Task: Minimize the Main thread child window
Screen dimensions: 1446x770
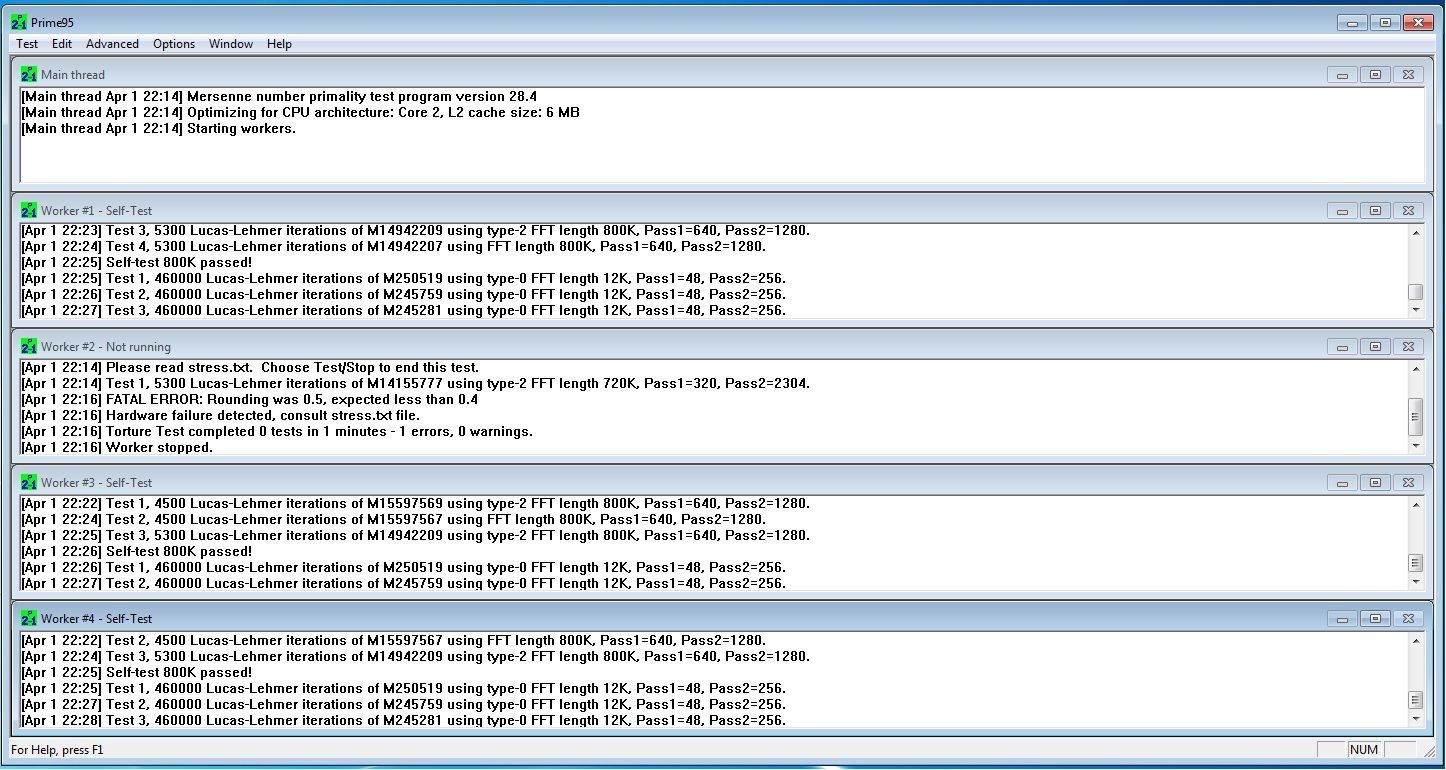Action: pyautogui.click(x=1342, y=74)
